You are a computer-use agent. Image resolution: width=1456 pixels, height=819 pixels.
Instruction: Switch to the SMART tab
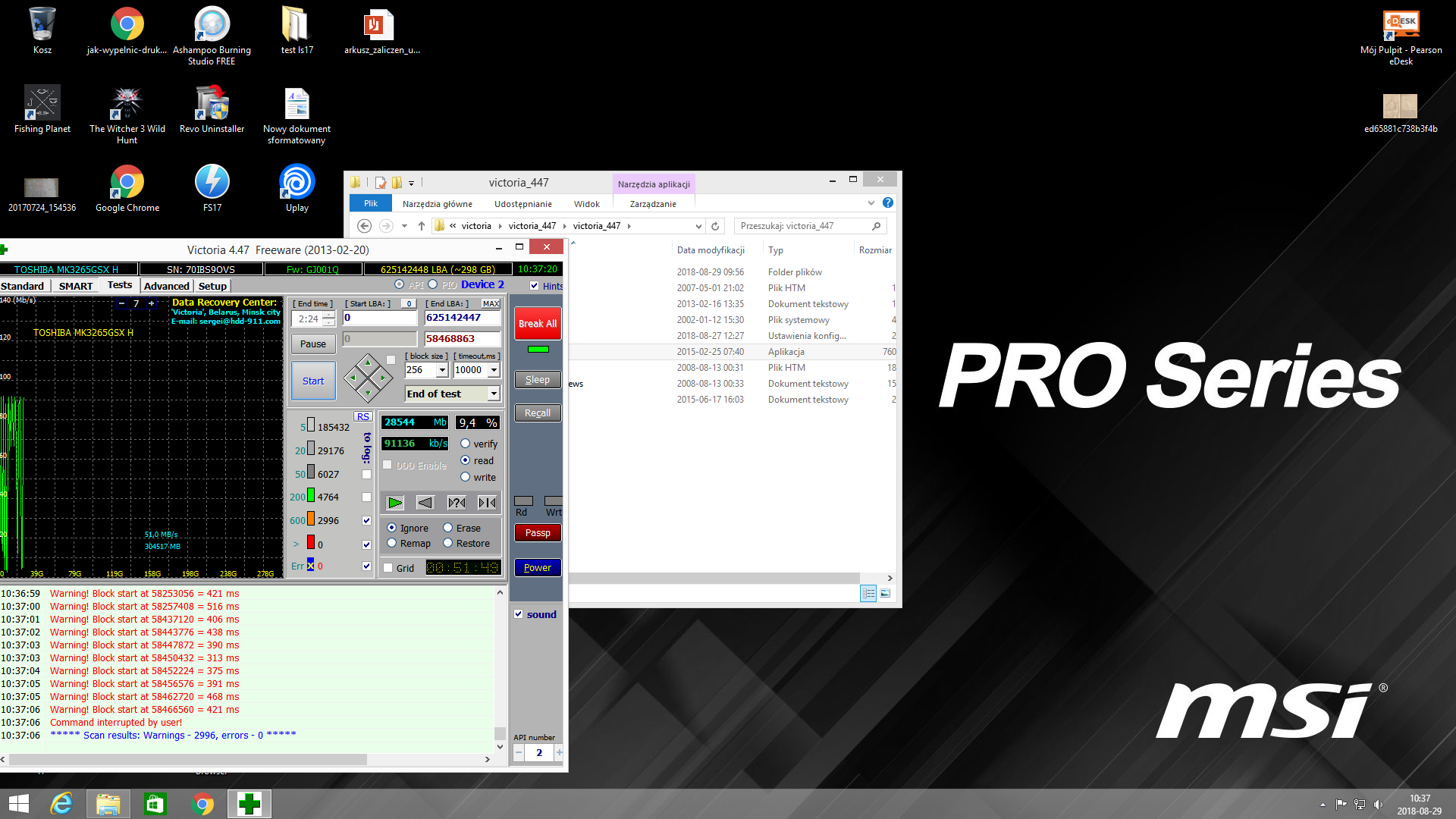coord(76,286)
